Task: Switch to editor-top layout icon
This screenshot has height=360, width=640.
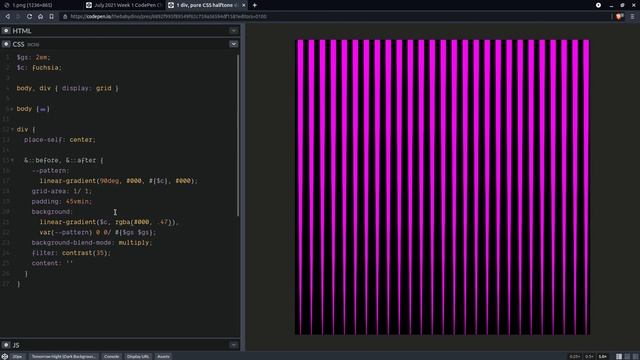Action: [x=627, y=356]
